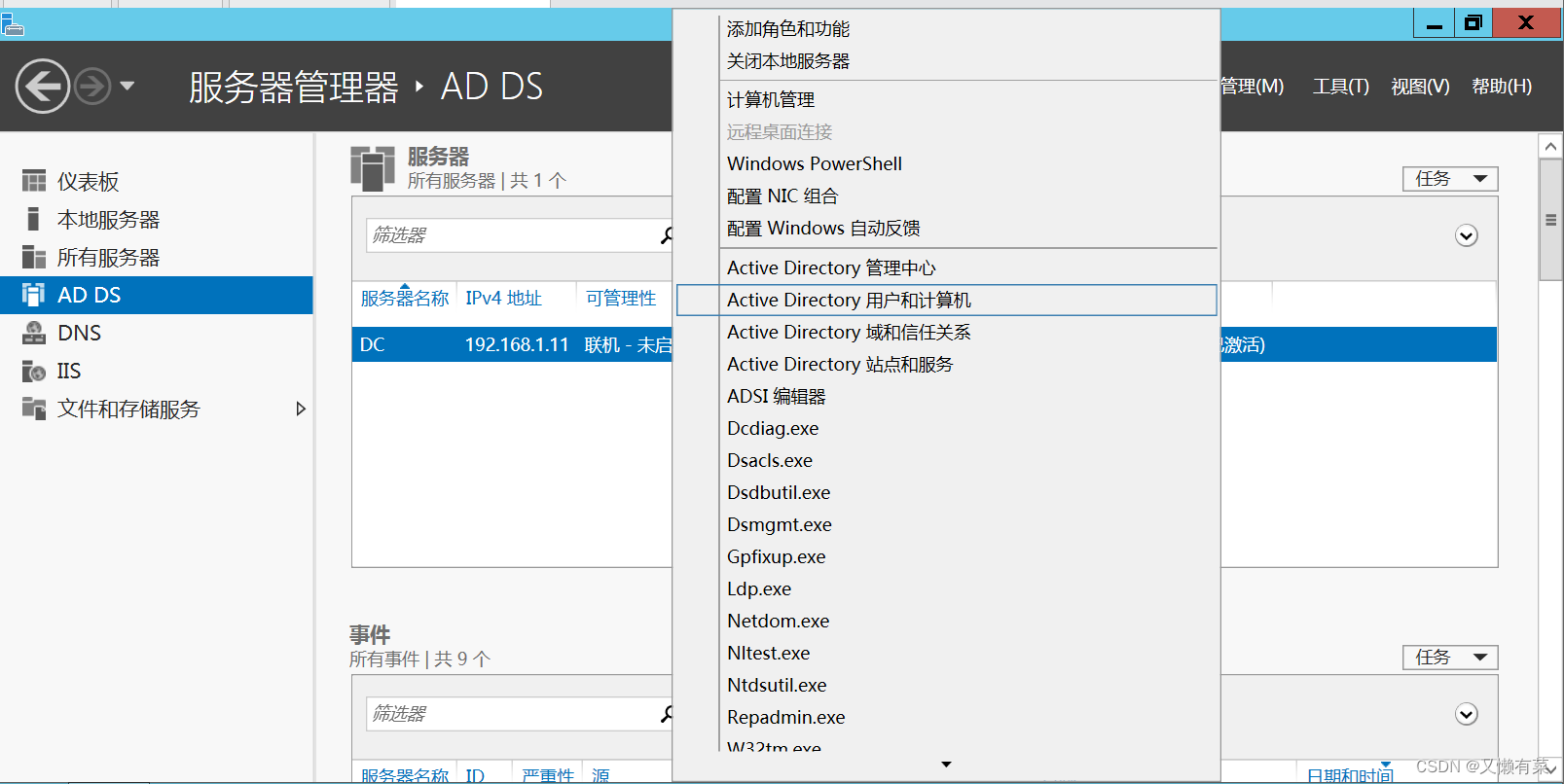Open the 管理(M) menu
Screen dimensions: 1564x784
(1253, 87)
